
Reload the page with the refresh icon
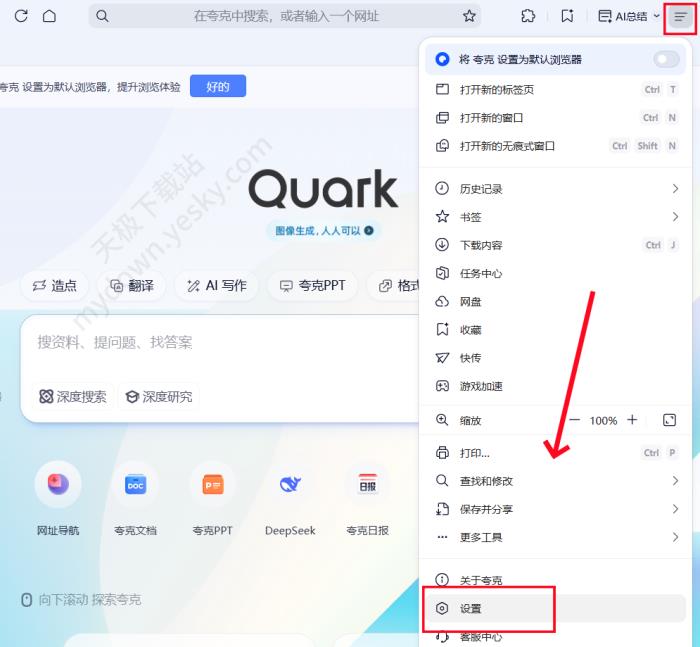21,16
